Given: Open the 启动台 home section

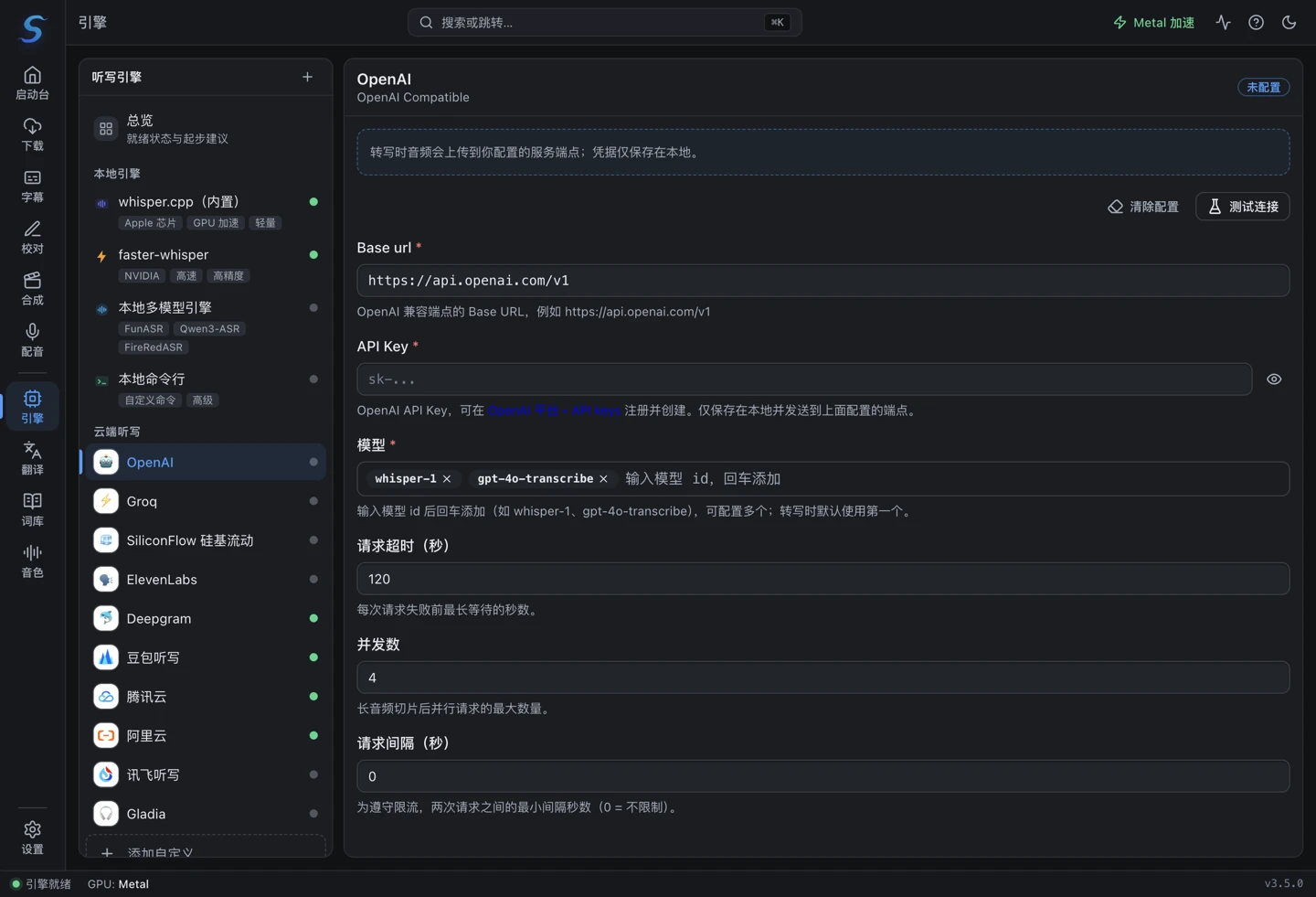Looking at the screenshot, I should tap(32, 83).
